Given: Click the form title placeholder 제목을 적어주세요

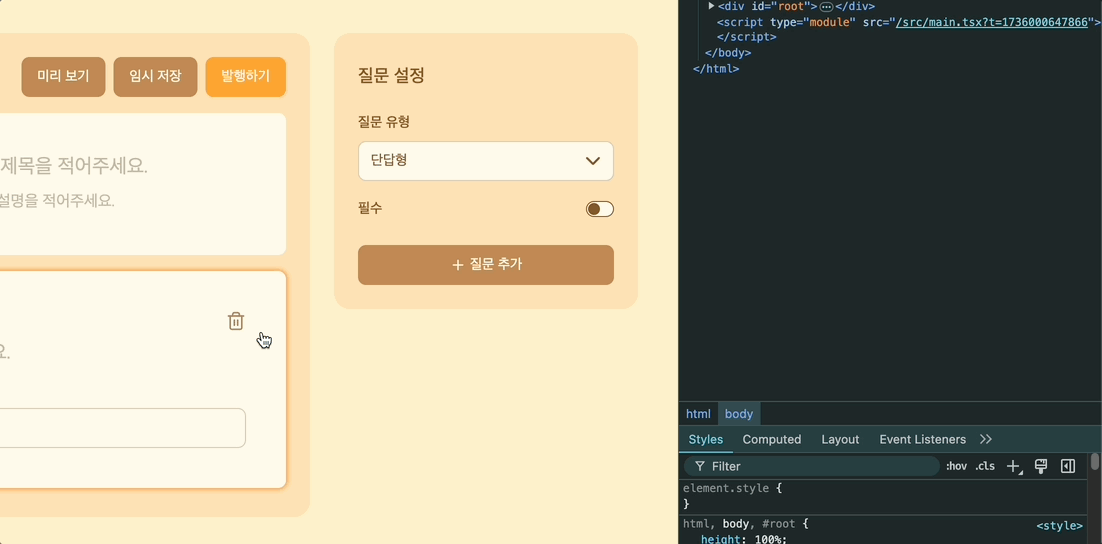Looking at the screenshot, I should [74, 166].
